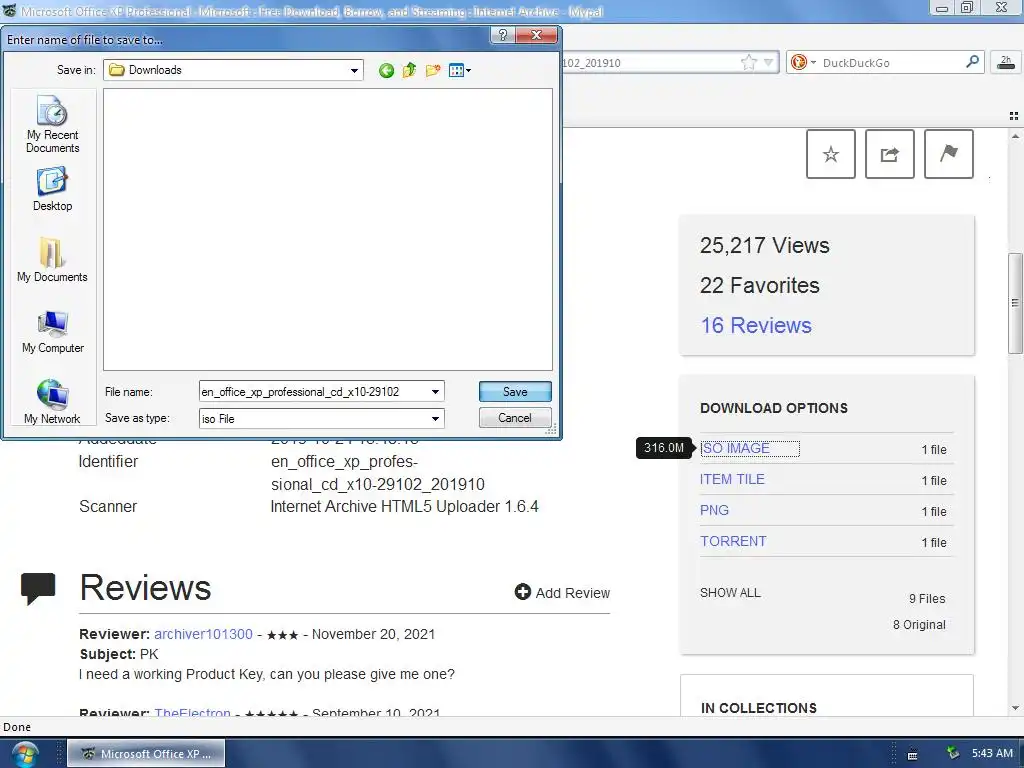This screenshot has width=1024, height=768.
Task: Click the Cancel button
Action: (x=515, y=418)
